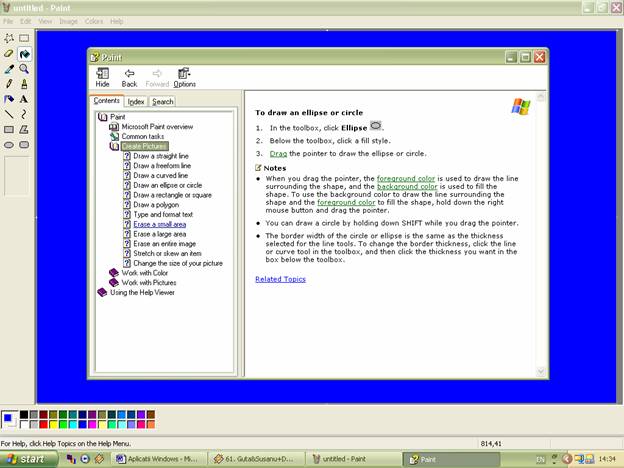This screenshot has height=468, width=624.
Task: Open the help viewer Options menu
Action: tap(184, 78)
